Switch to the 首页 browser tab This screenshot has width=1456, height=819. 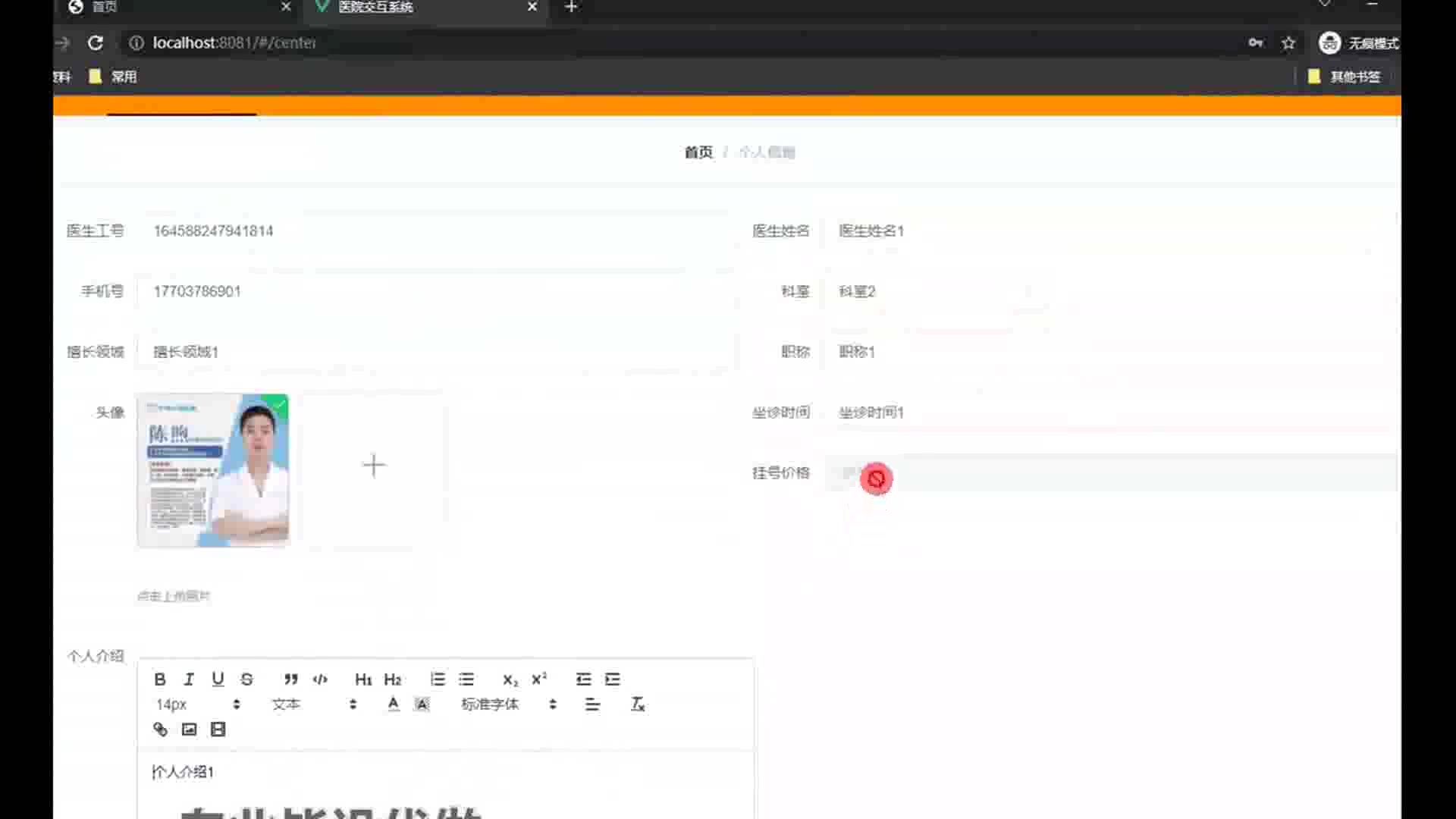(x=105, y=7)
